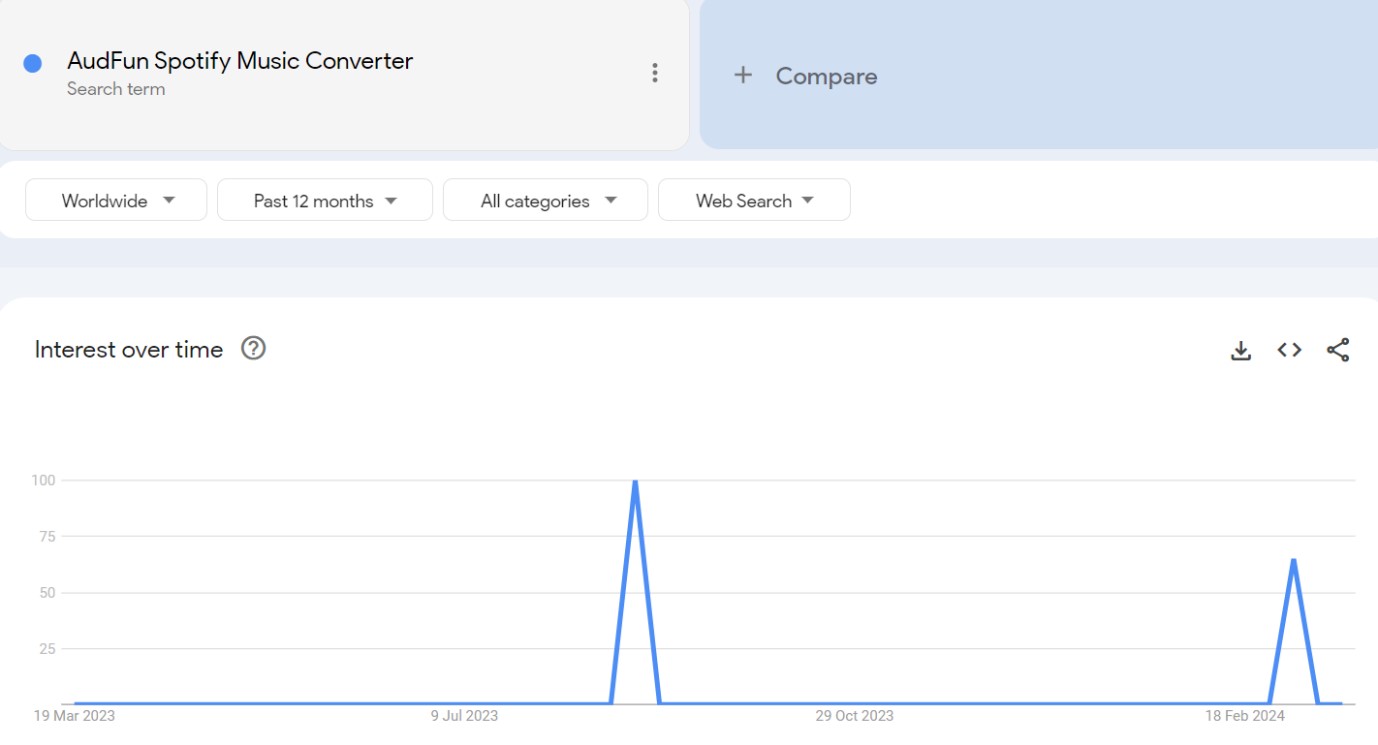The width and height of the screenshot is (1378, 745).
Task: Click the 100 peak point on the chart line
Action: (635, 481)
